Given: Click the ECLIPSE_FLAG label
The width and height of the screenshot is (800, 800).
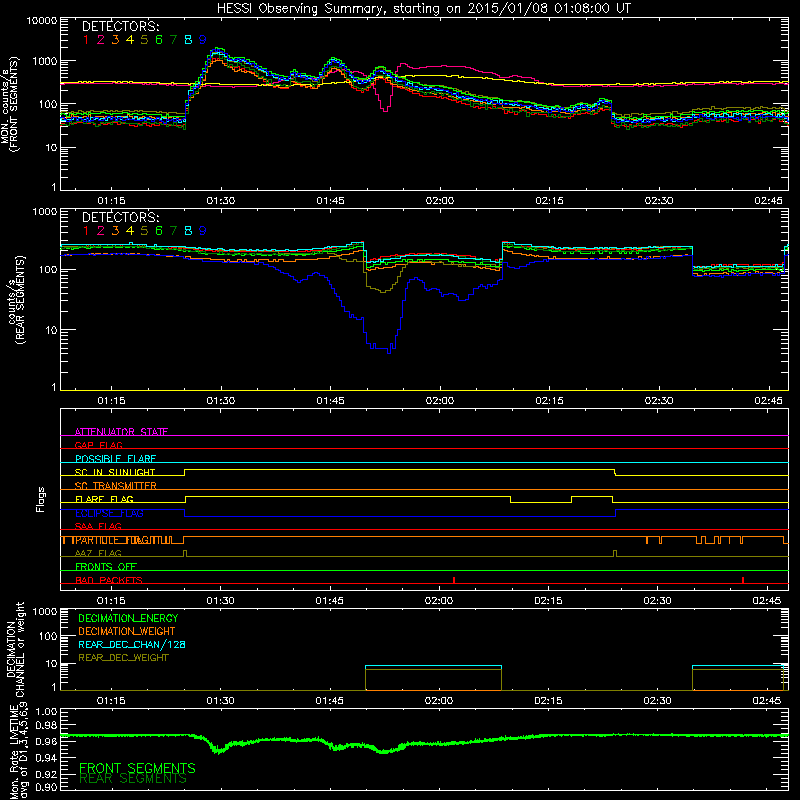Looking at the screenshot, I should pyautogui.click(x=109, y=513).
